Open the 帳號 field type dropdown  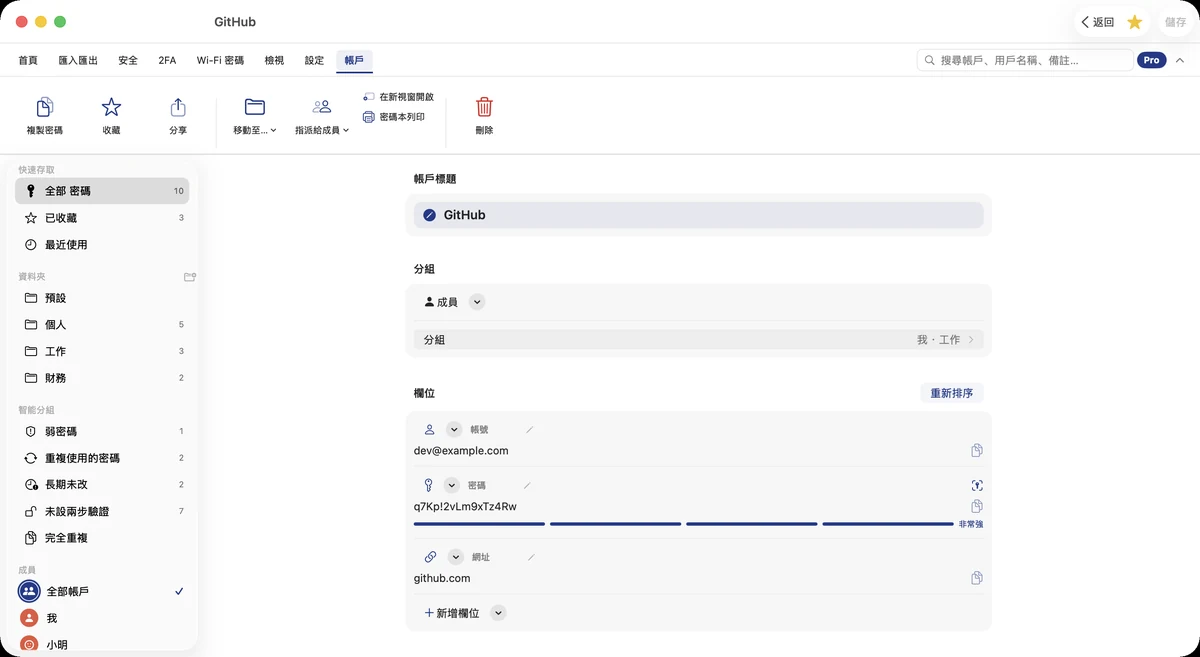click(x=454, y=429)
